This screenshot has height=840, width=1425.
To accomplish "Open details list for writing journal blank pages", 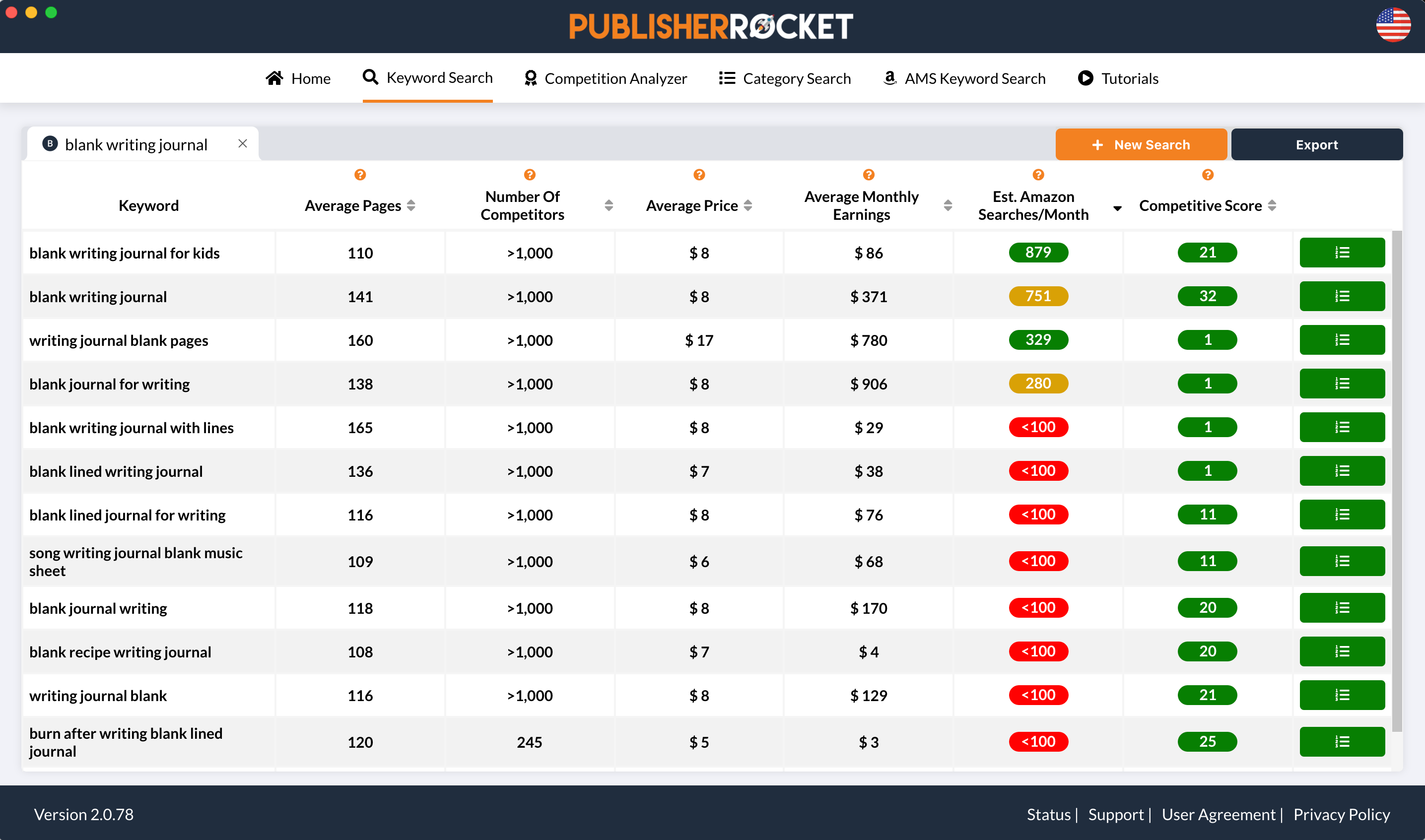I will (1342, 340).
